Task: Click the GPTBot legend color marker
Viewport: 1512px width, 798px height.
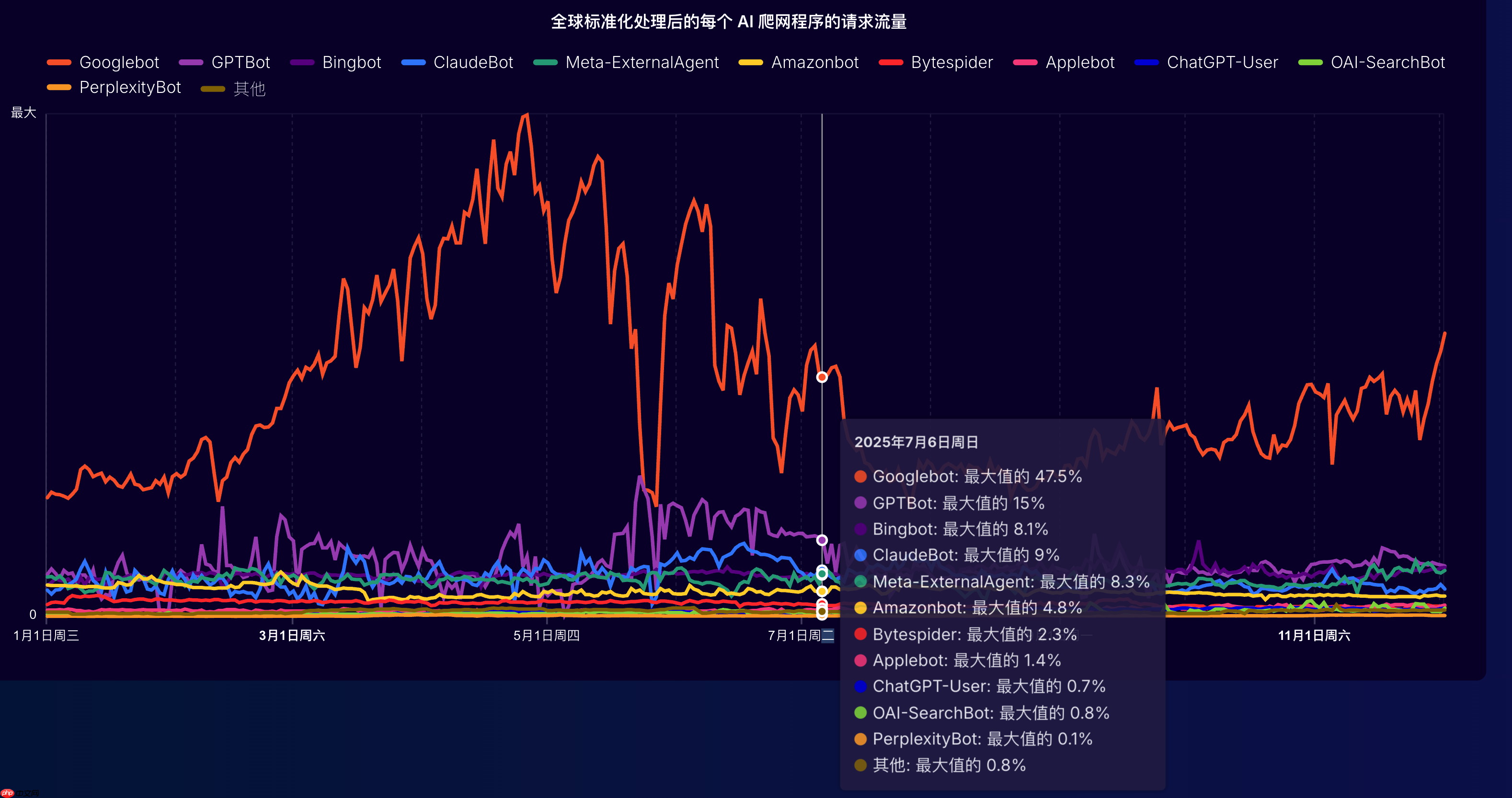Action: (191, 62)
